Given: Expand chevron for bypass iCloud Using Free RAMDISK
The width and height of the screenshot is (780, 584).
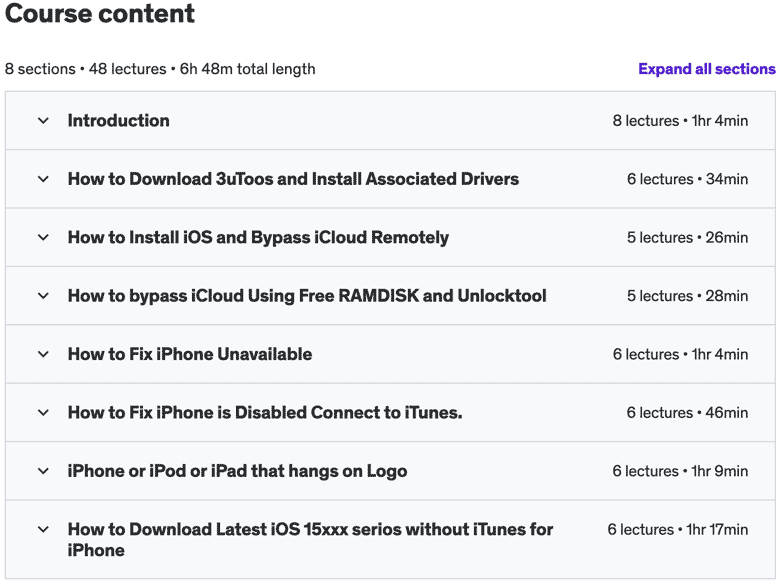Looking at the screenshot, I should click(x=43, y=296).
